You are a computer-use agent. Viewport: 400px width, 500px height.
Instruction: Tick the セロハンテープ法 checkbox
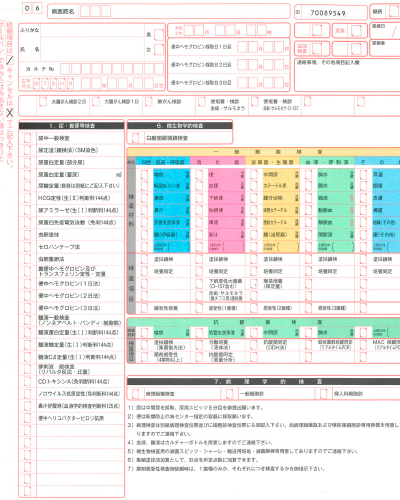pyautogui.click(x=28, y=247)
